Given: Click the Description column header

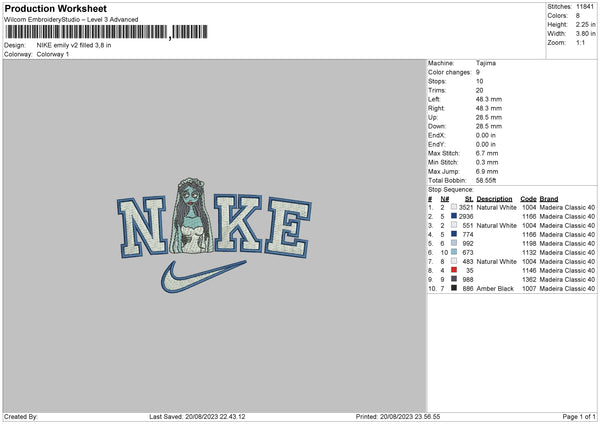Looking at the screenshot, I should point(494,199).
